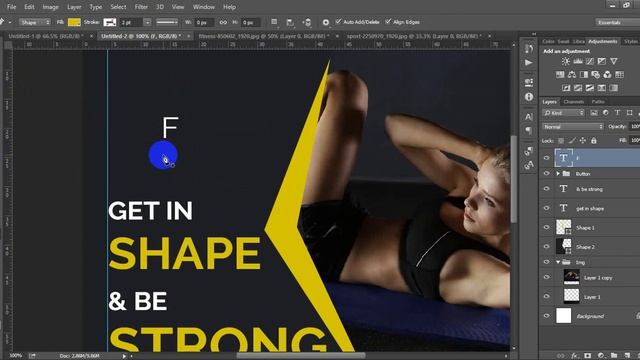
Task: Open the Paragraph panel icon
Action: 529,131
